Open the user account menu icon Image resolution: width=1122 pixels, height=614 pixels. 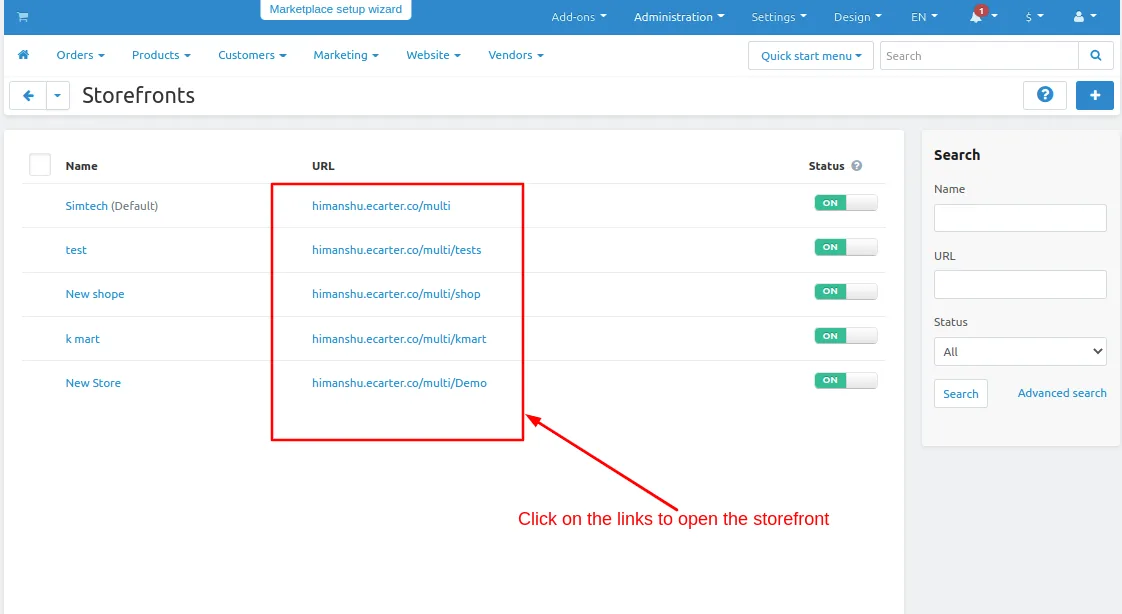[1079, 16]
